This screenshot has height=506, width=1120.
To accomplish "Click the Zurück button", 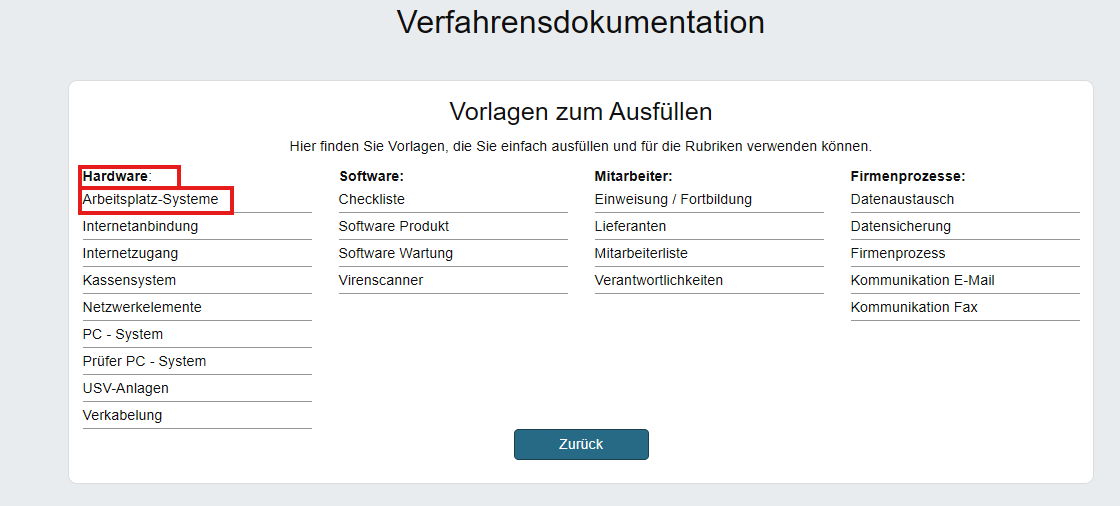I will click(581, 445).
